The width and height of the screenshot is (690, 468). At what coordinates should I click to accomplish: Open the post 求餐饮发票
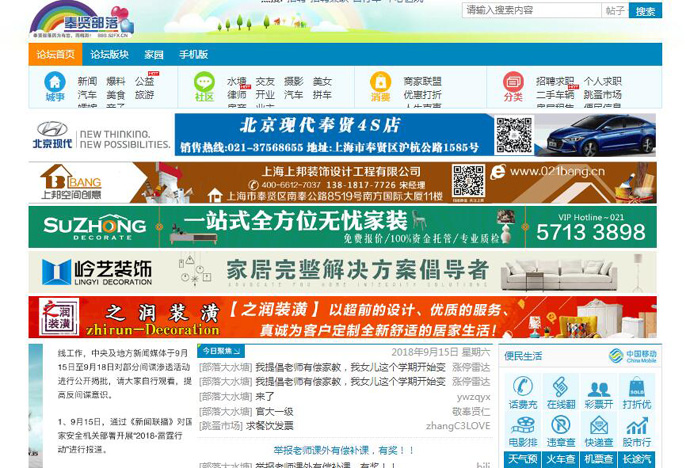tap(269, 426)
